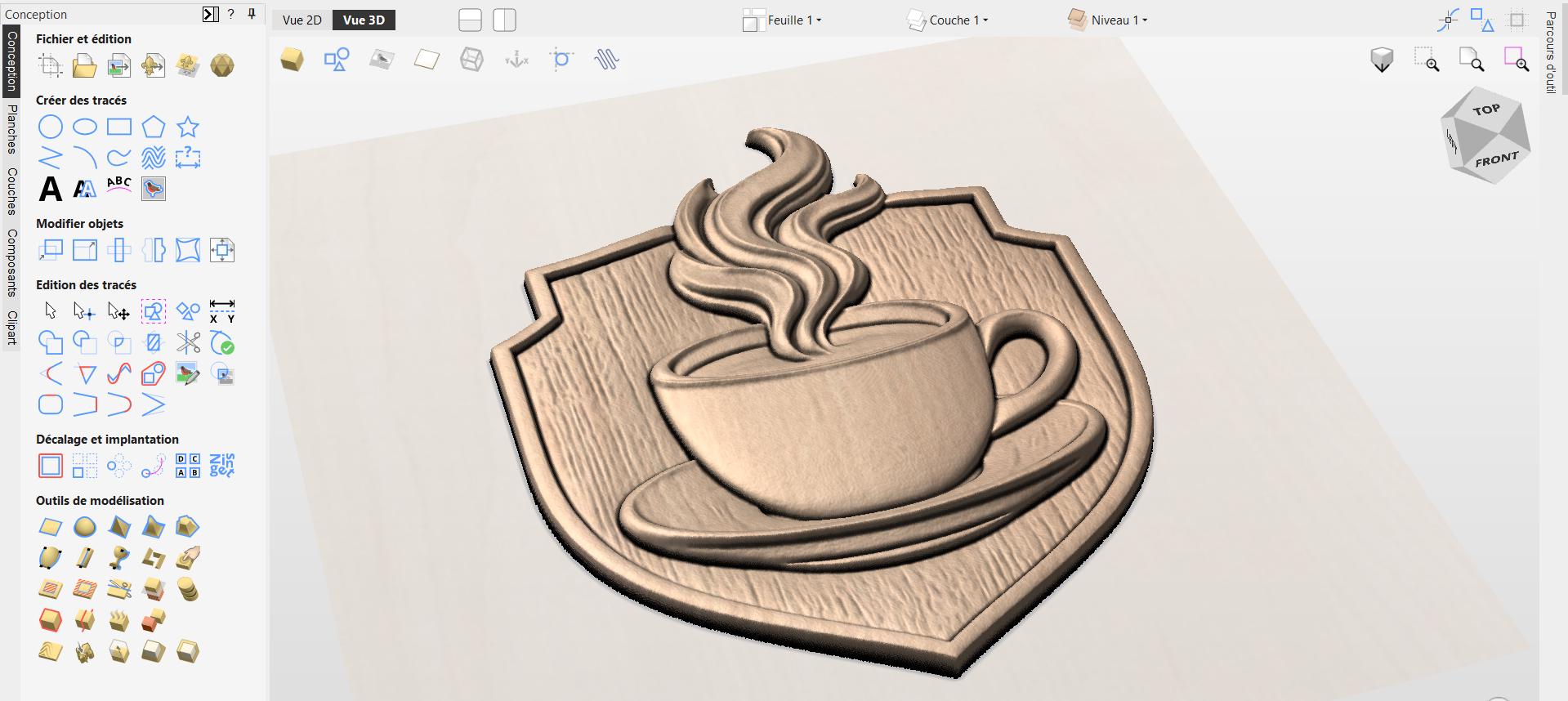Choose the arrow selection tool
The height and width of the screenshot is (701, 1568).
pos(51,311)
